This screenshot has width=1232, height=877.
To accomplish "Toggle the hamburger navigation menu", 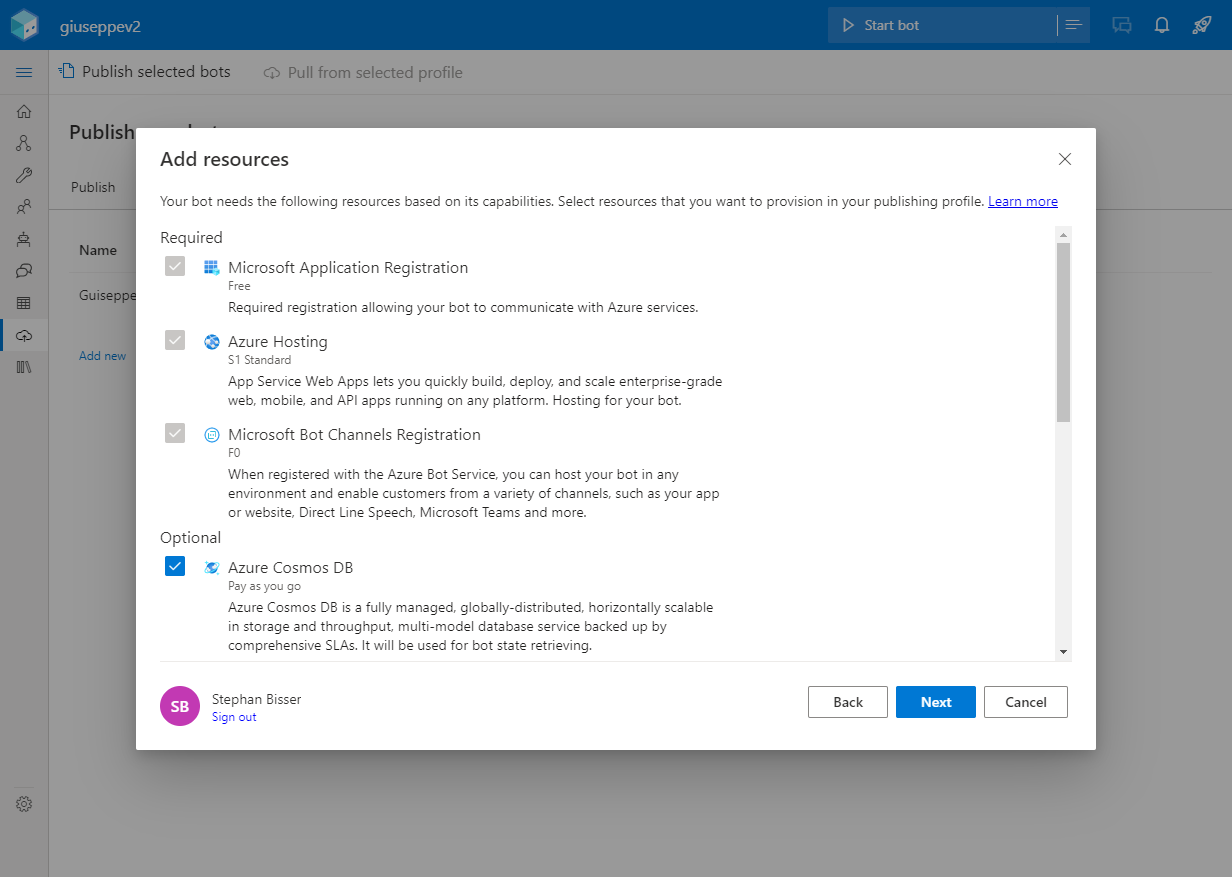I will click(24, 73).
